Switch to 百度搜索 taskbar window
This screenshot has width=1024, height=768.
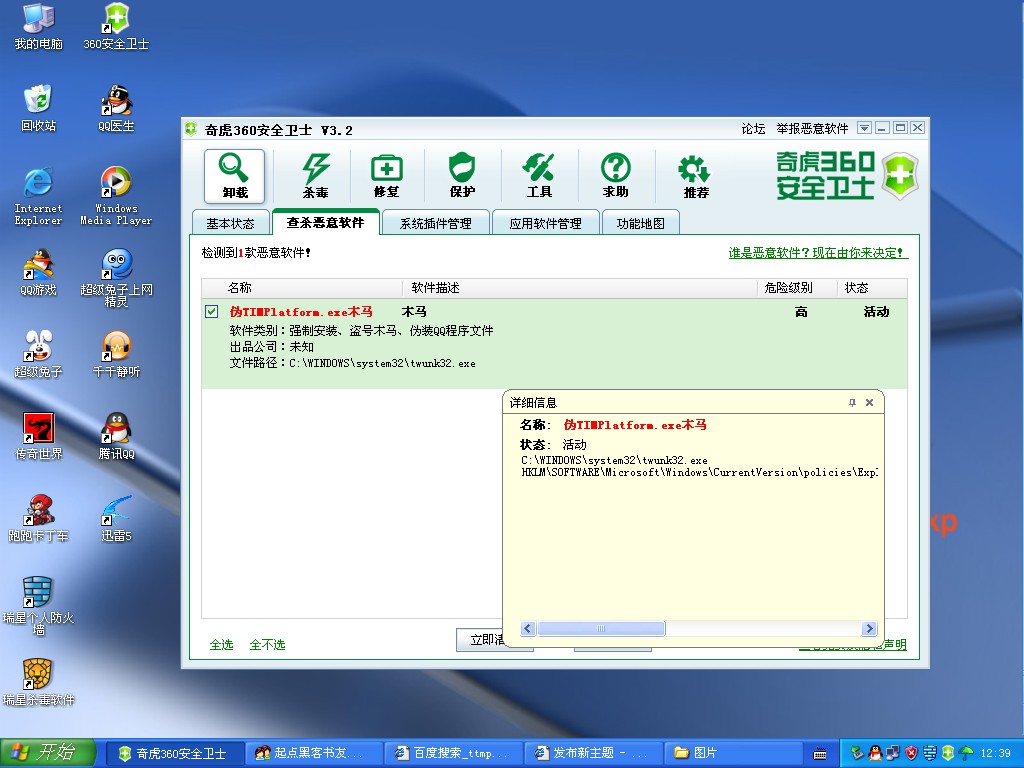(455, 753)
